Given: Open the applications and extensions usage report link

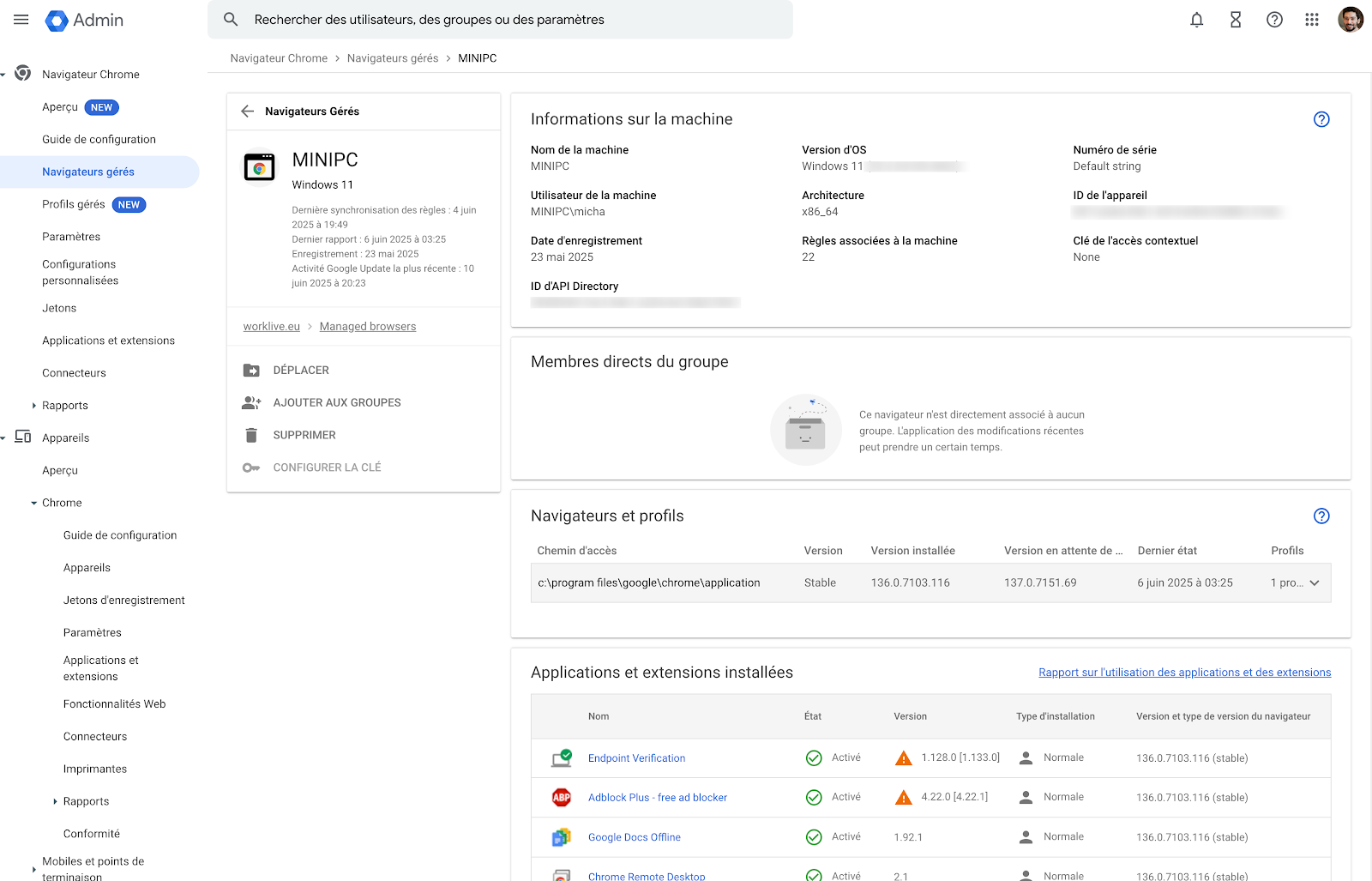Looking at the screenshot, I should [x=1185, y=673].
